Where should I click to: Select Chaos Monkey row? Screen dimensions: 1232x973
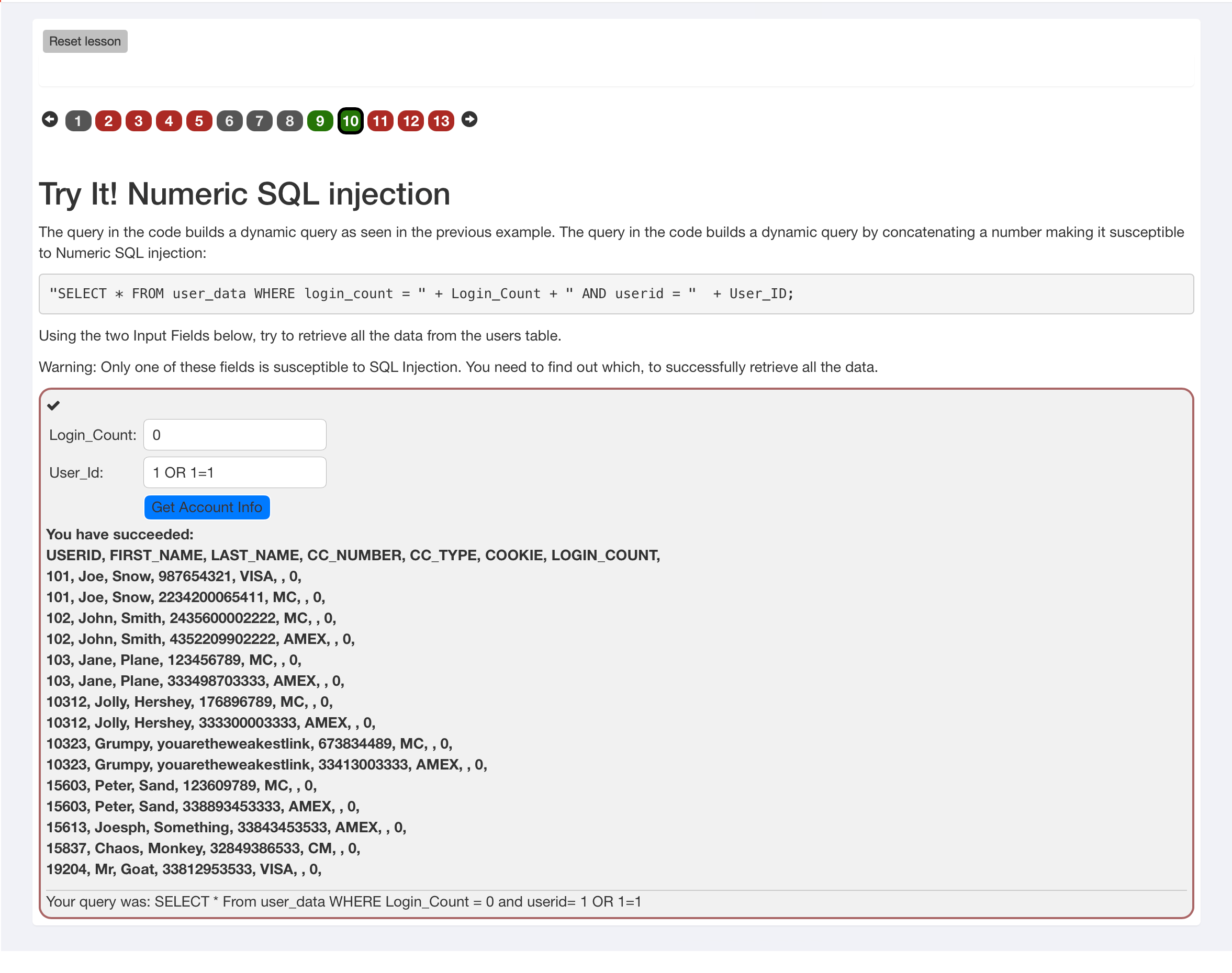point(204,848)
